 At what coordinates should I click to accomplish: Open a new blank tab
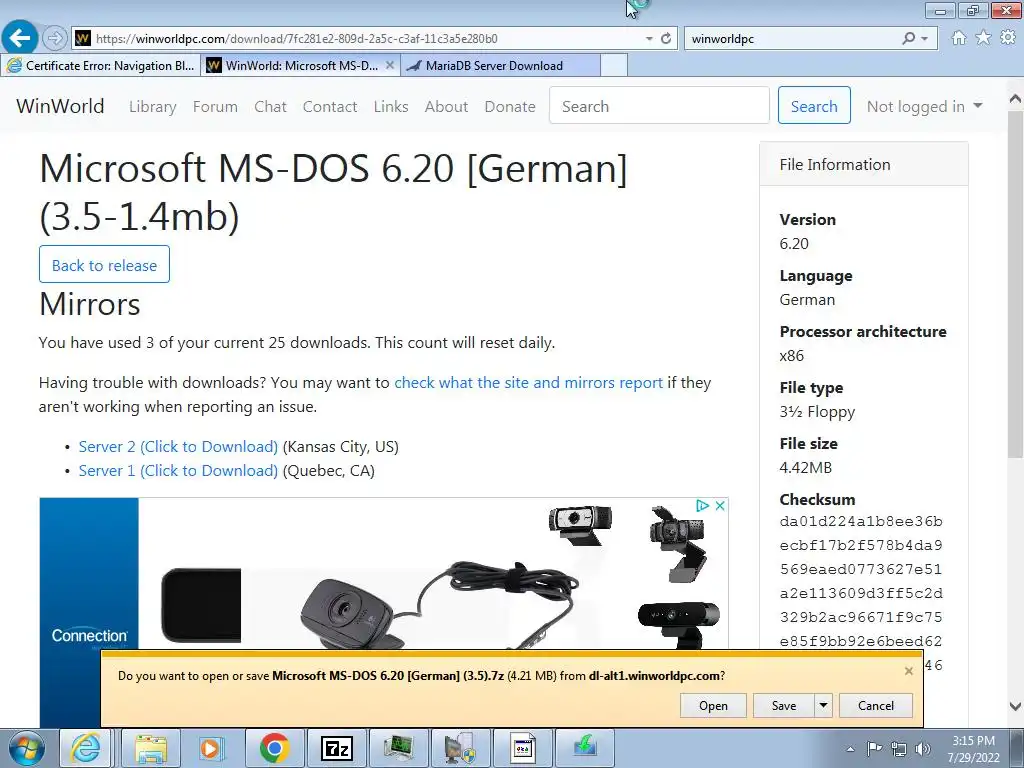(x=614, y=65)
